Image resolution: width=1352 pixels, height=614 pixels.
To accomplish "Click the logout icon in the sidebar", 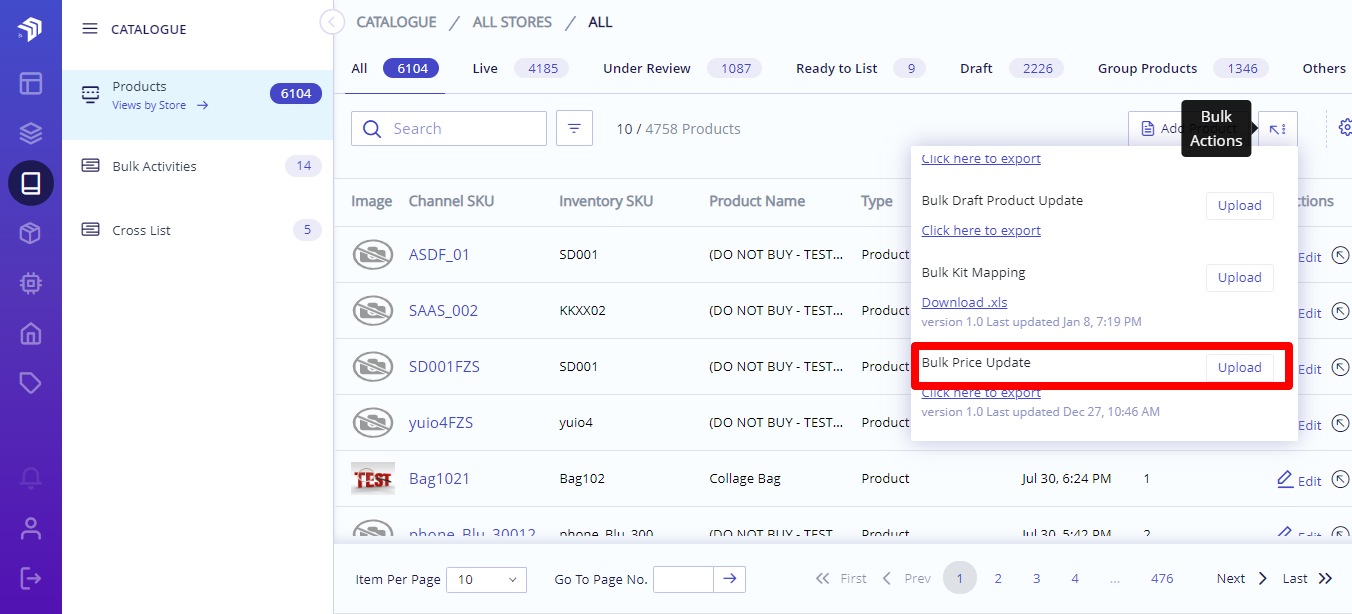I will click(x=31, y=578).
